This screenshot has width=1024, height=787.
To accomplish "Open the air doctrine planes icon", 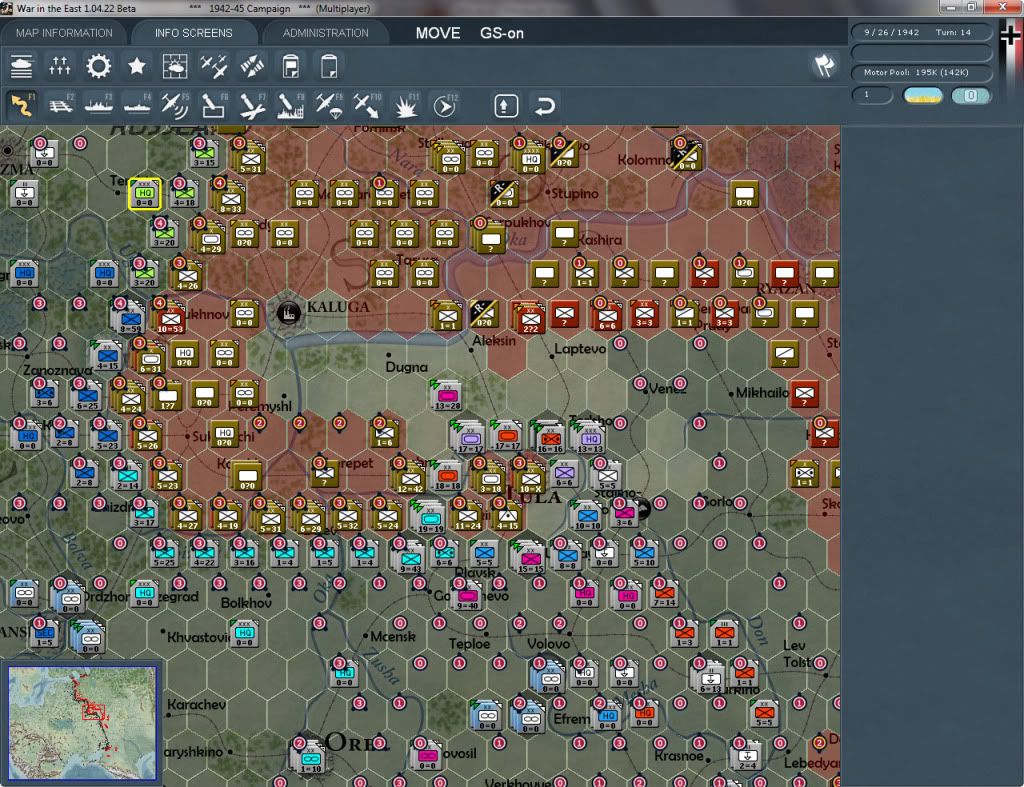I will click(x=214, y=66).
